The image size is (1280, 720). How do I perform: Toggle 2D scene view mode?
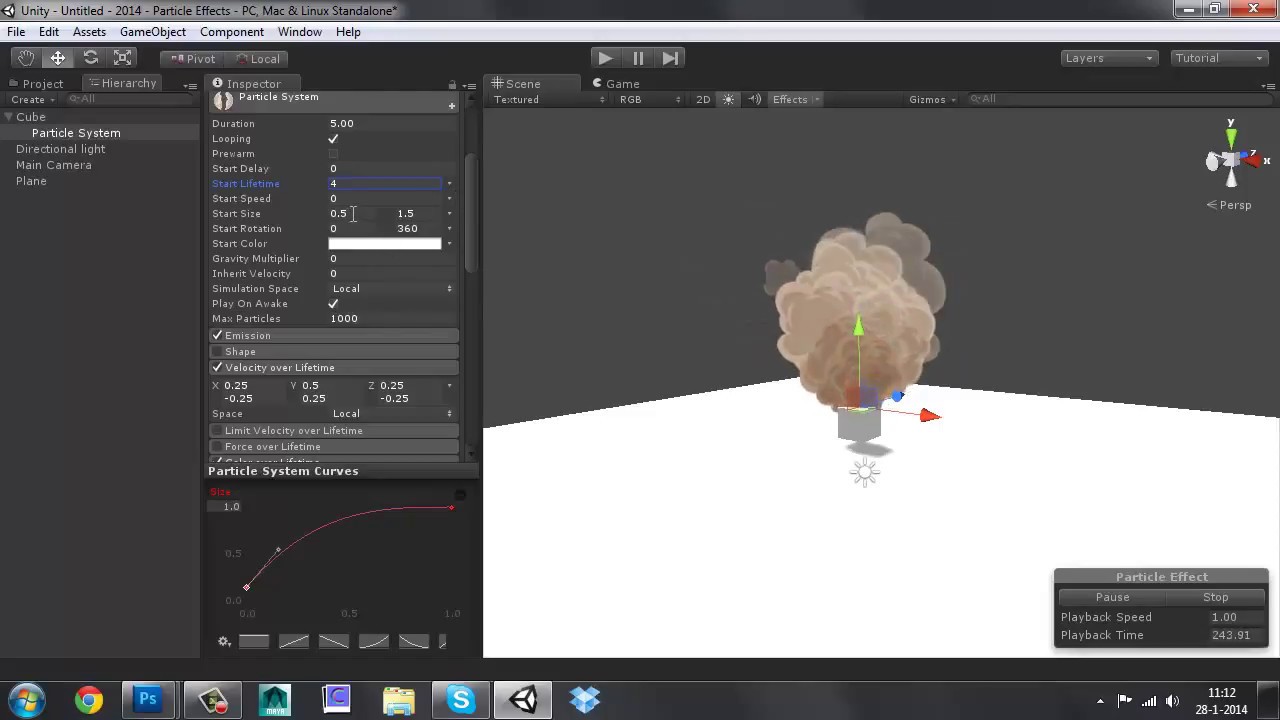[x=703, y=100]
